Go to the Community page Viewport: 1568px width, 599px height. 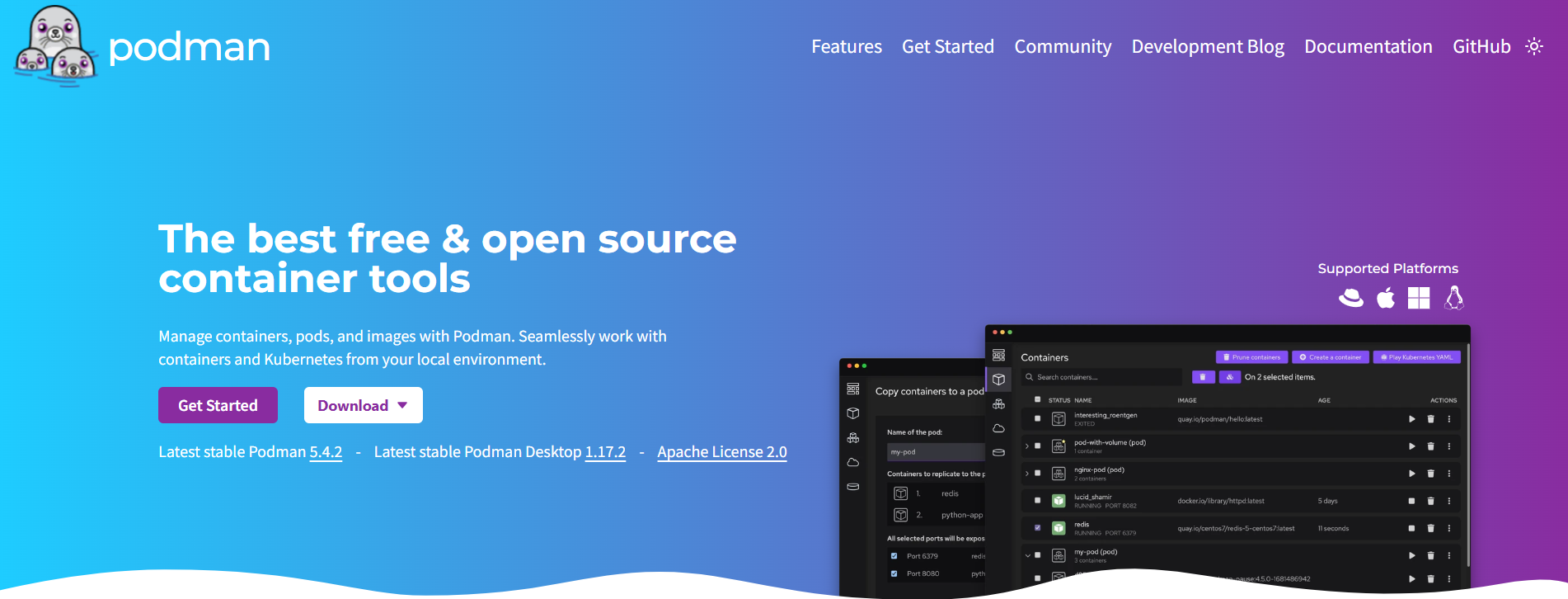(x=1062, y=47)
